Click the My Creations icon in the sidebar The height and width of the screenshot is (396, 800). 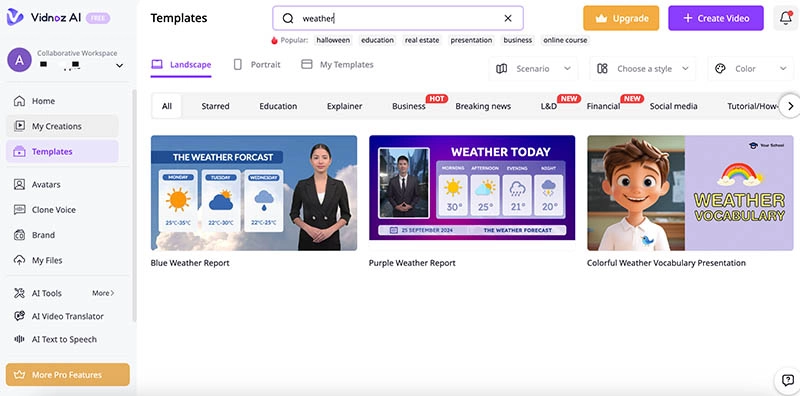pos(19,126)
